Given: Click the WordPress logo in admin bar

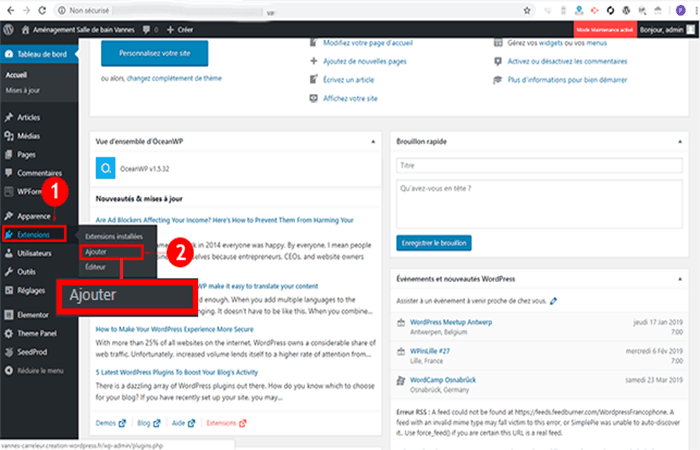Looking at the screenshot, I should [8, 29].
